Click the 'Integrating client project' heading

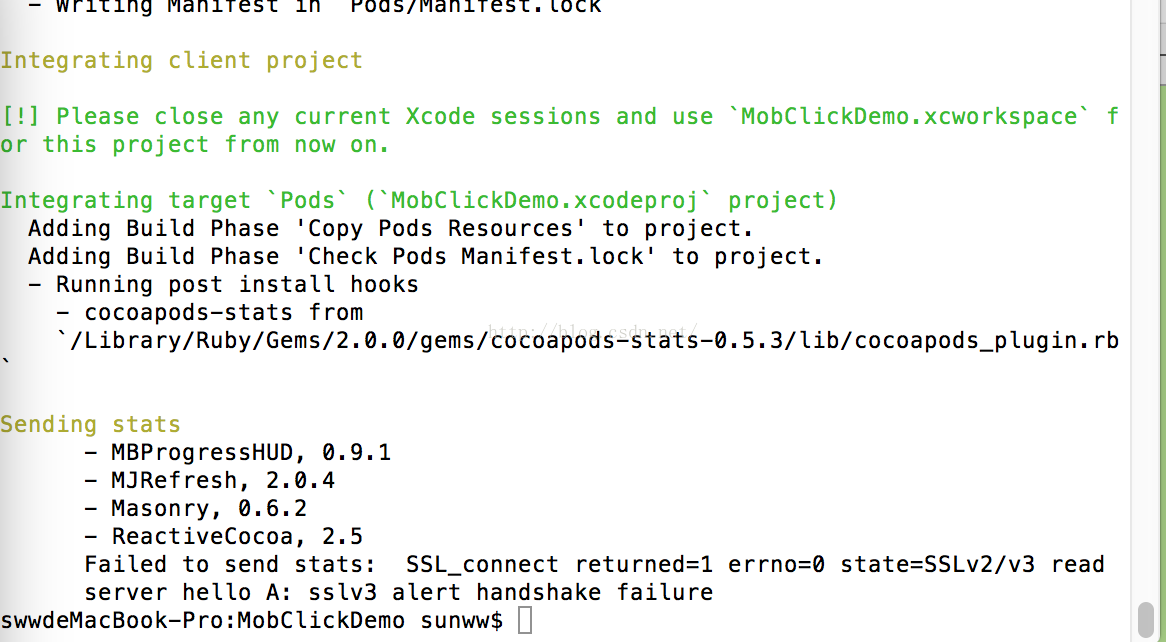(x=181, y=60)
